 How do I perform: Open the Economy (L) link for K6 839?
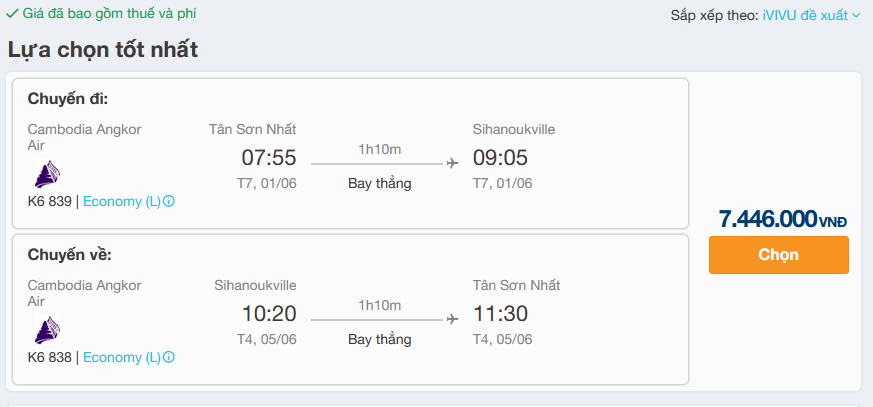122,202
